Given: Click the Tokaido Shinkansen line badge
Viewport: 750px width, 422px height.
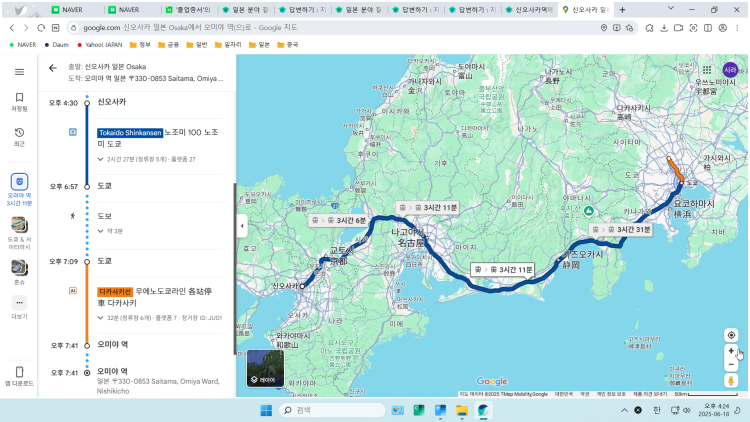Looking at the screenshot, I should tap(130, 133).
